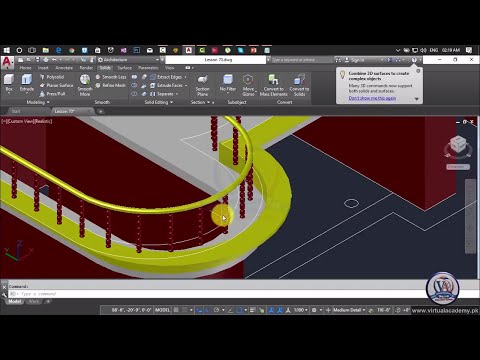The image size is (480, 360).
Task: Click the Refine Mesh tool
Action: 111,85
